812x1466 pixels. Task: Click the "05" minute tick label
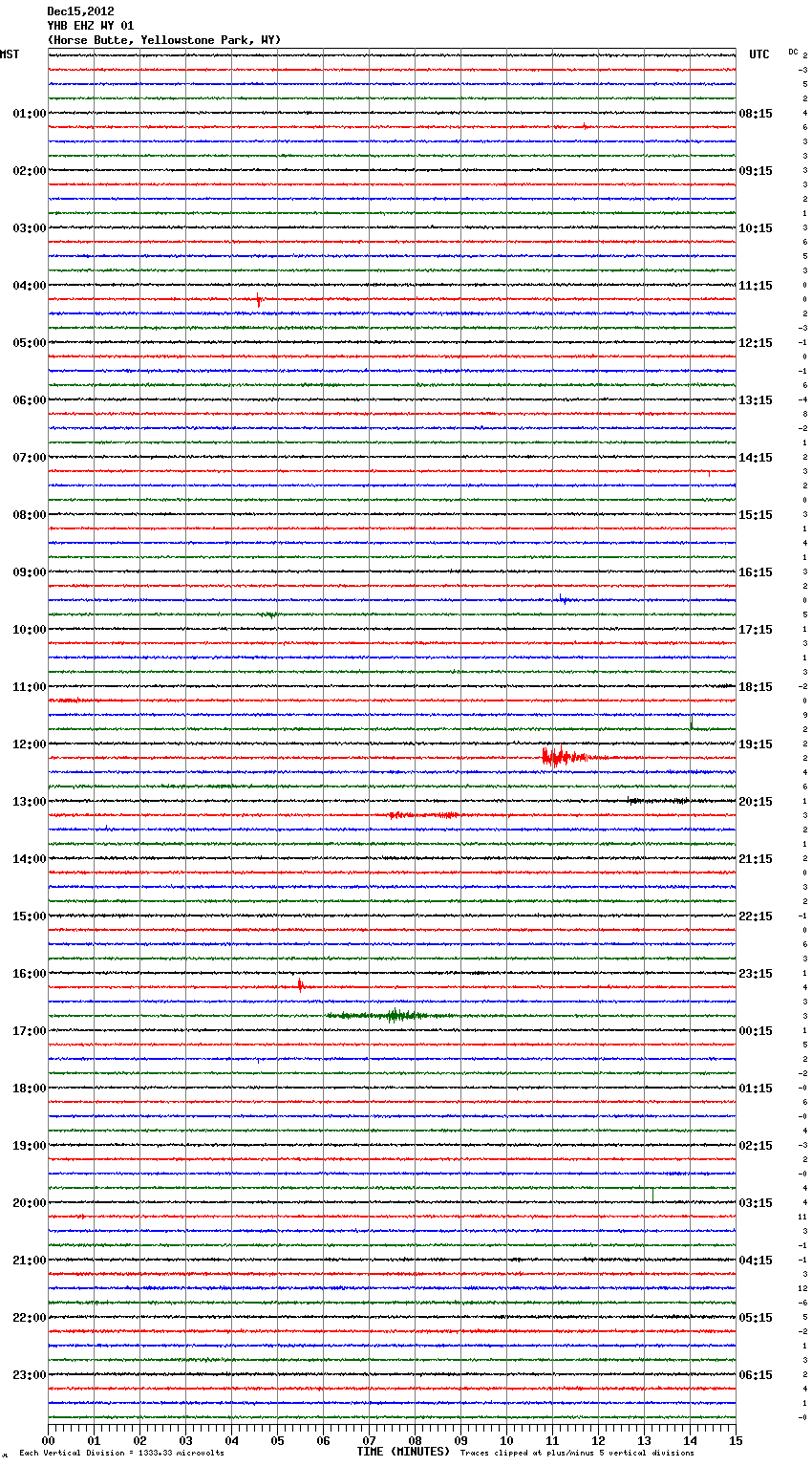coord(277,1441)
